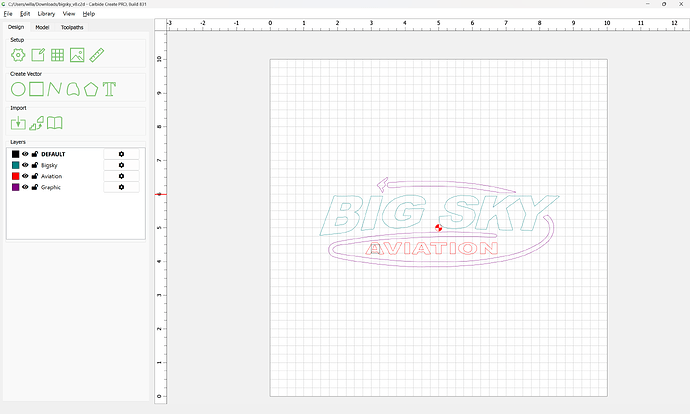This screenshot has height=414, width=690.
Task: Open Aviation layer settings gear
Action: tap(121, 176)
